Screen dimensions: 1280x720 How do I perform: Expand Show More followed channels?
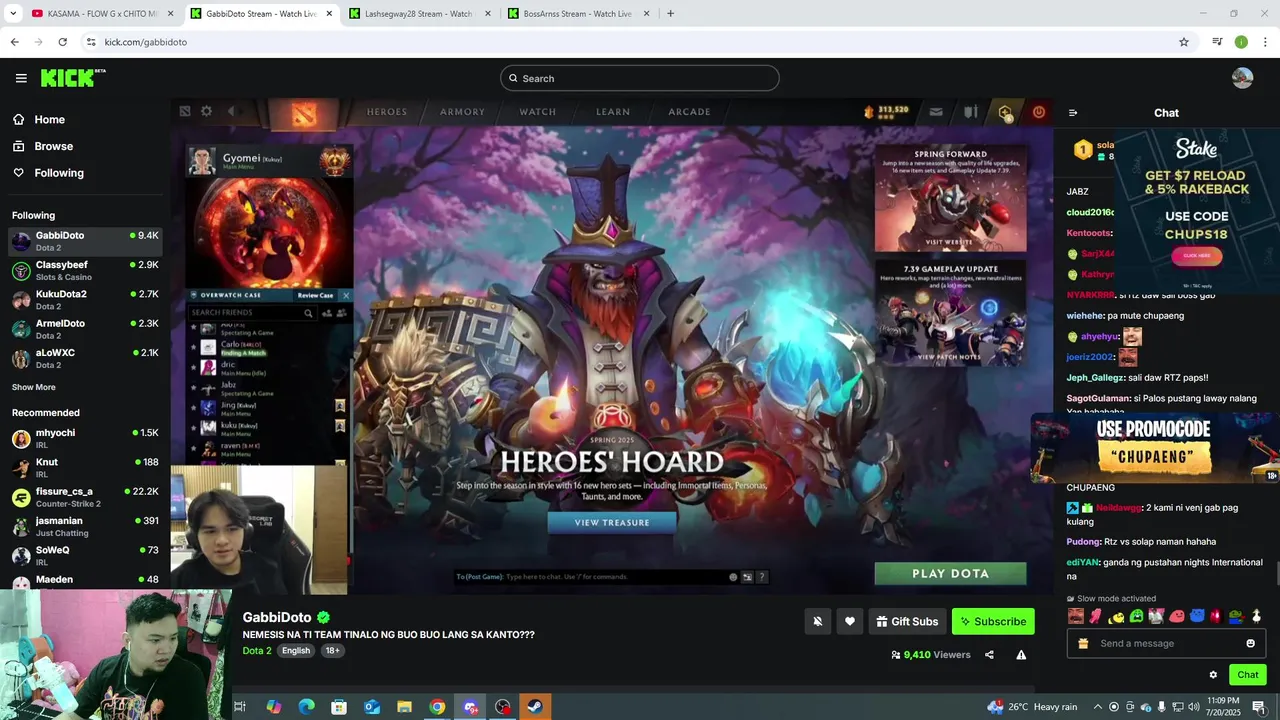coord(34,387)
